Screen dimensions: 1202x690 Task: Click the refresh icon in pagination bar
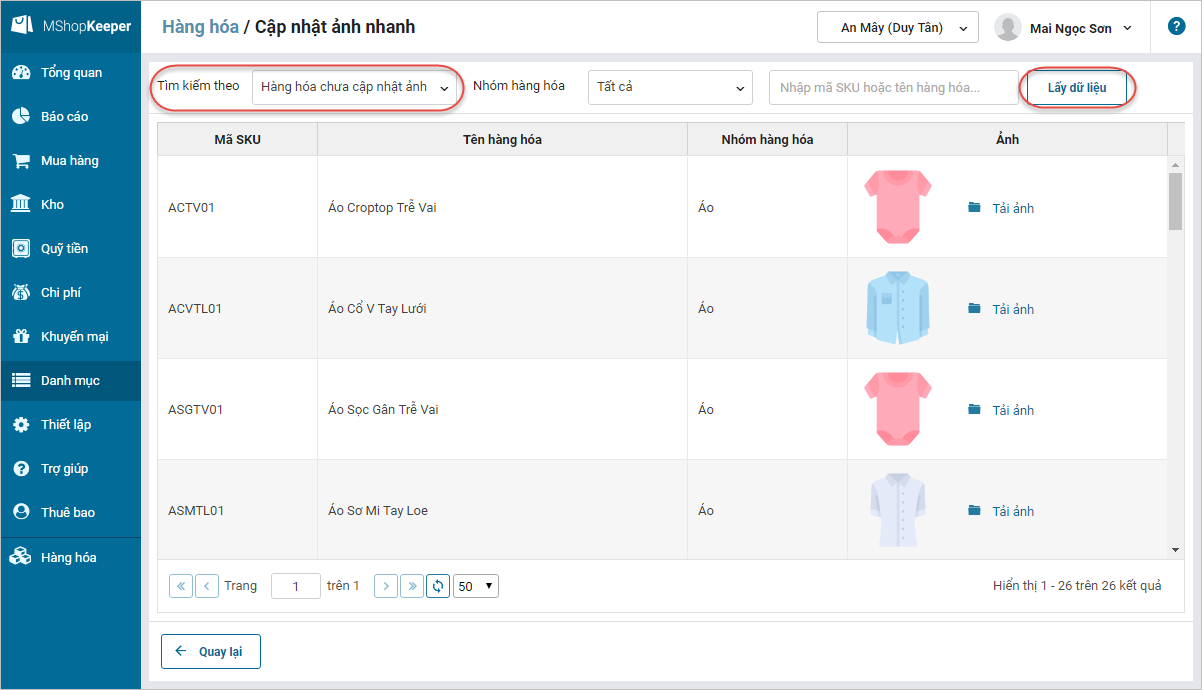coord(438,586)
